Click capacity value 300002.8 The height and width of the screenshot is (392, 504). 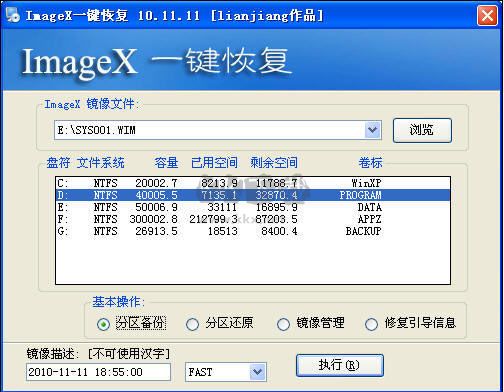pos(154,219)
